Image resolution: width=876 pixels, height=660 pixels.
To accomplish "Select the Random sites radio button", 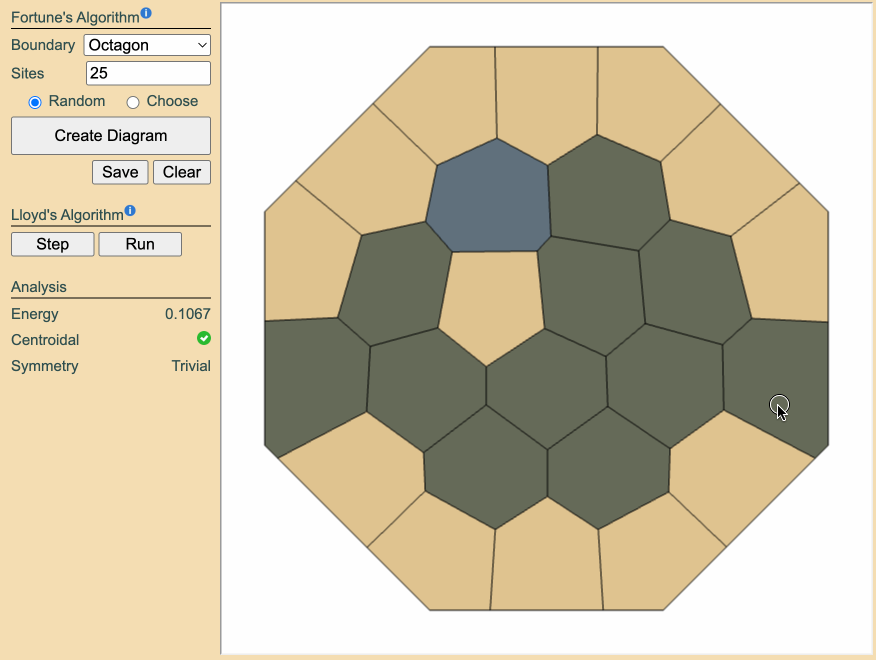I will point(35,102).
